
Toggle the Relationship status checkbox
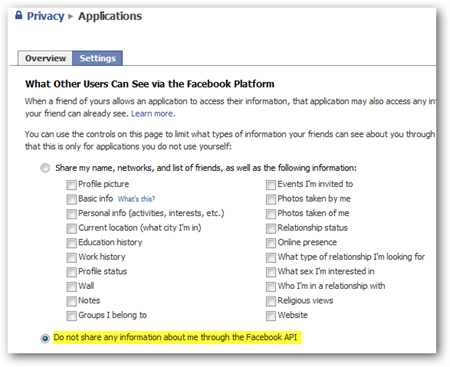[x=271, y=228]
